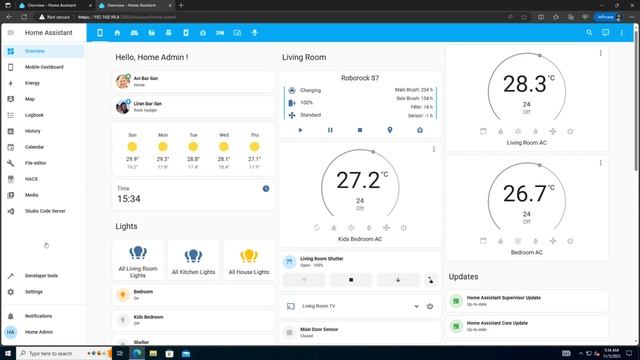Screen dimensions: 640x360
Task: Open the Windows Start menu
Action: pyautogui.click(x=8, y=353)
